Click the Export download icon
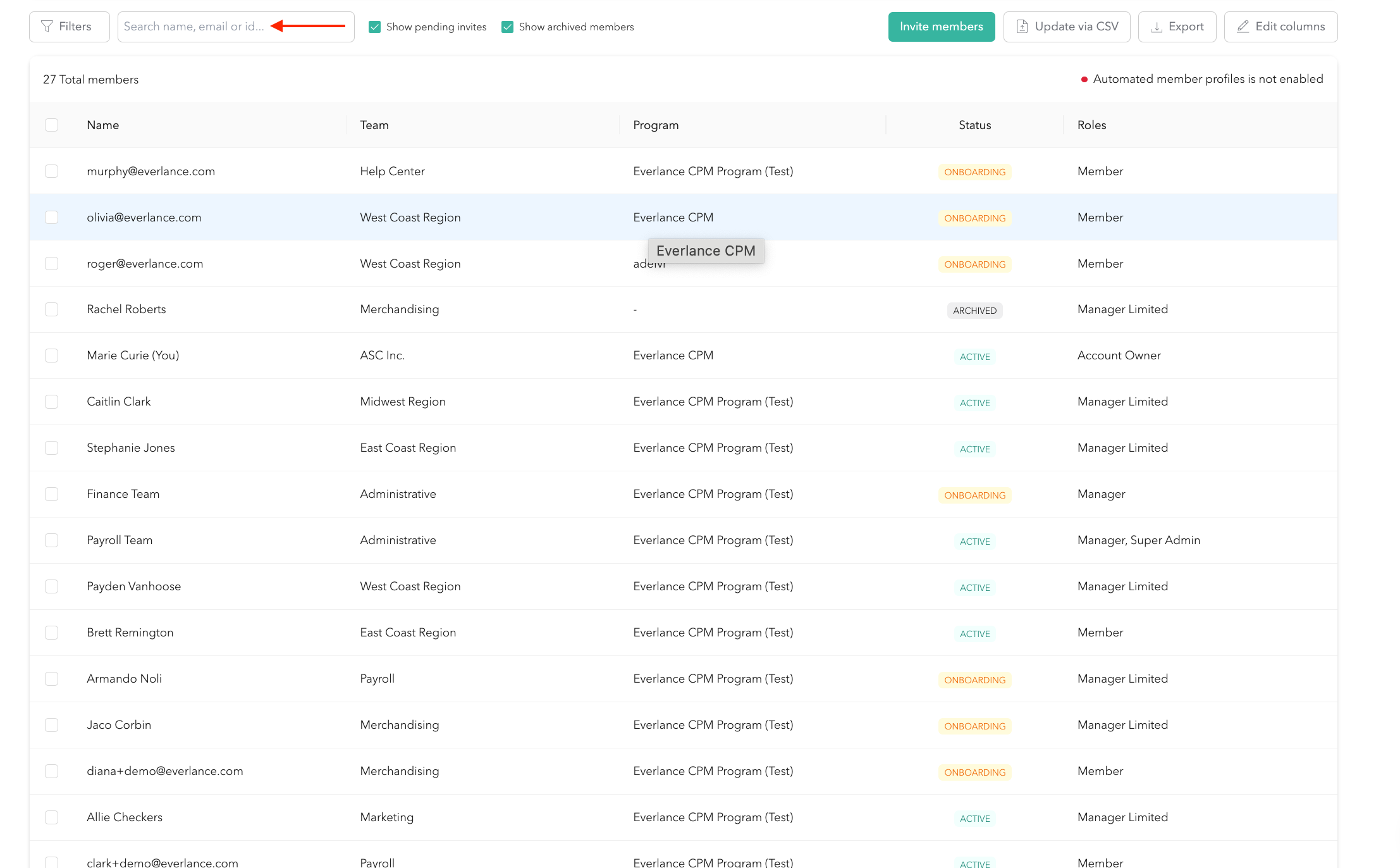This screenshot has height=868, width=1400. [1157, 27]
